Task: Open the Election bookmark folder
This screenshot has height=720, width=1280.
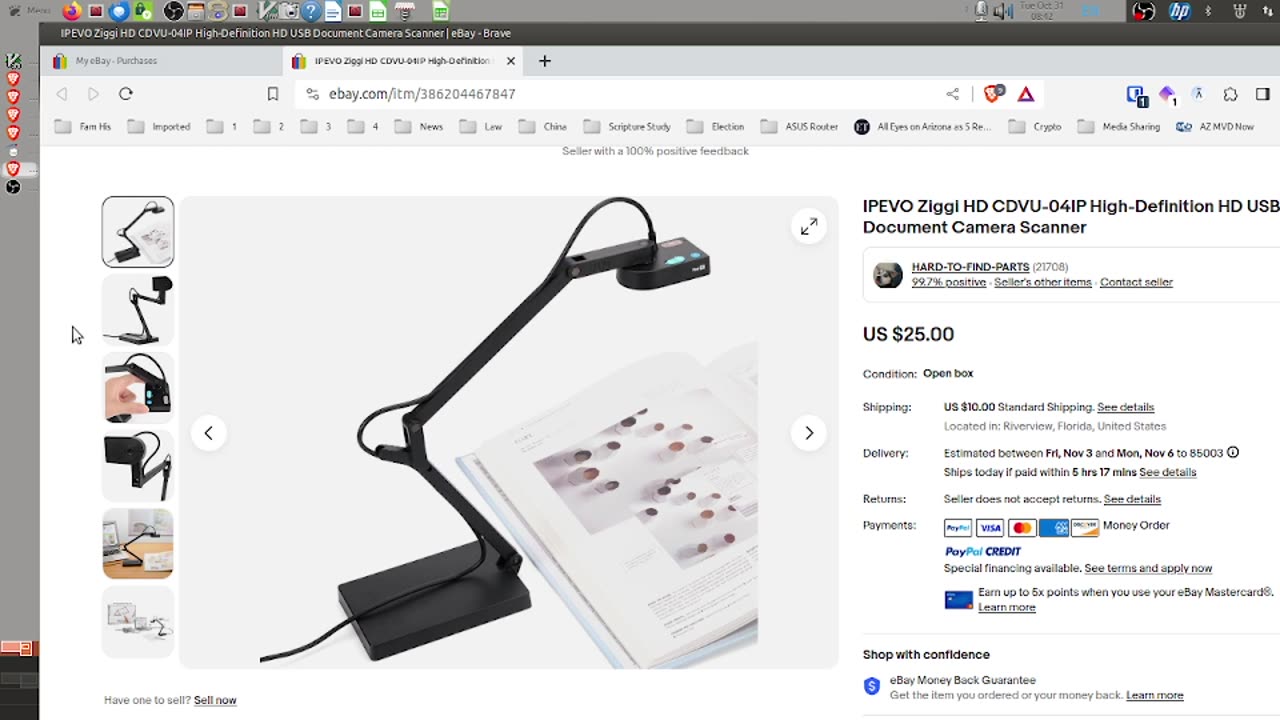Action: coord(716,127)
